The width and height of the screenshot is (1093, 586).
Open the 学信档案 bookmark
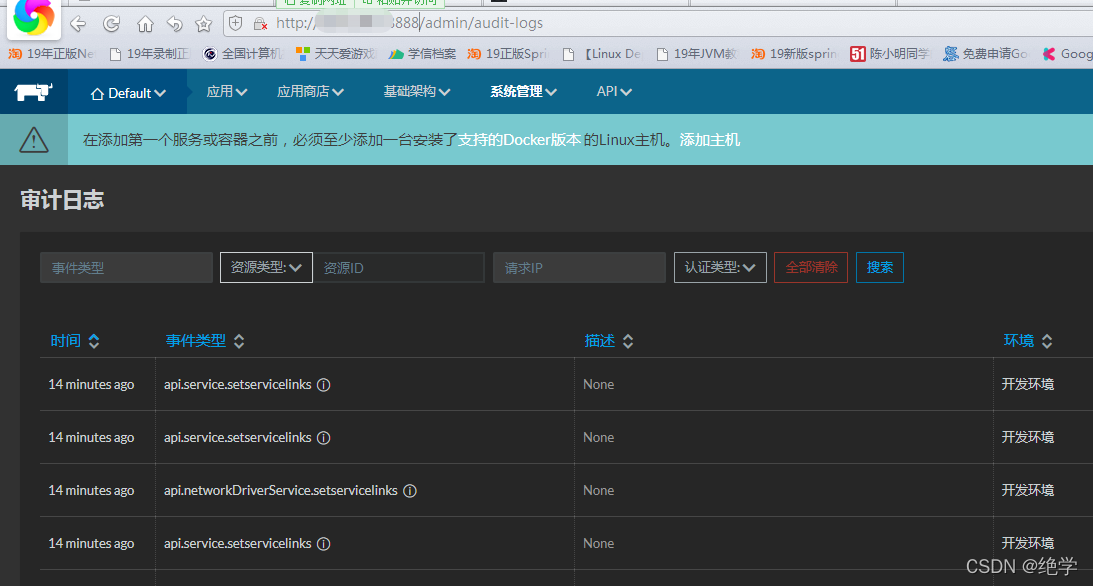click(432, 53)
